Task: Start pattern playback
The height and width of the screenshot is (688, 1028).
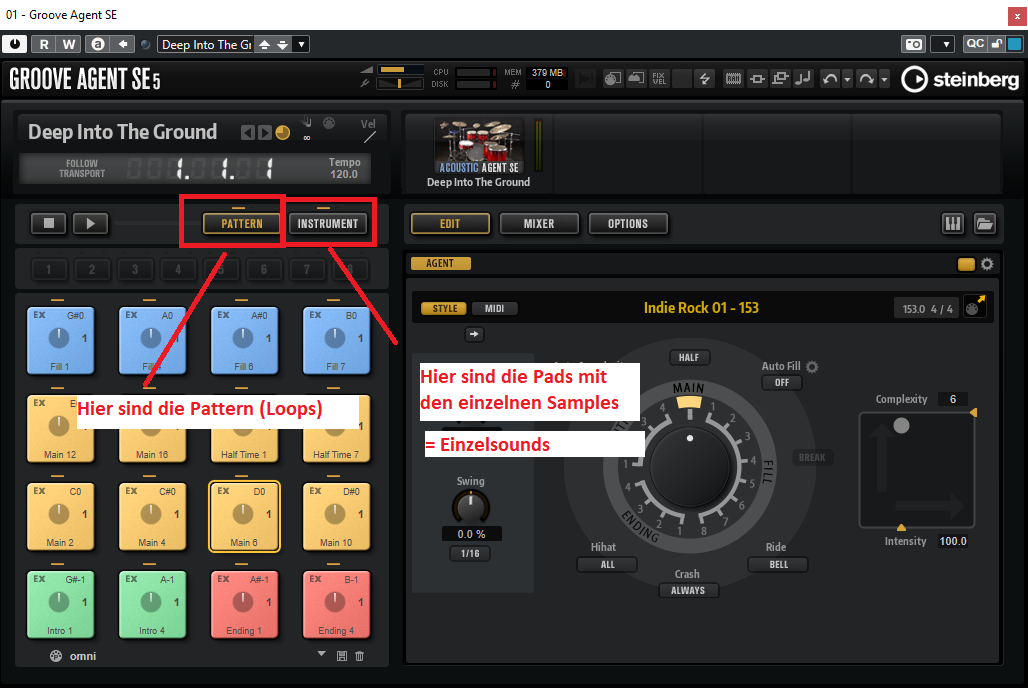Action: click(x=90, y=223)
